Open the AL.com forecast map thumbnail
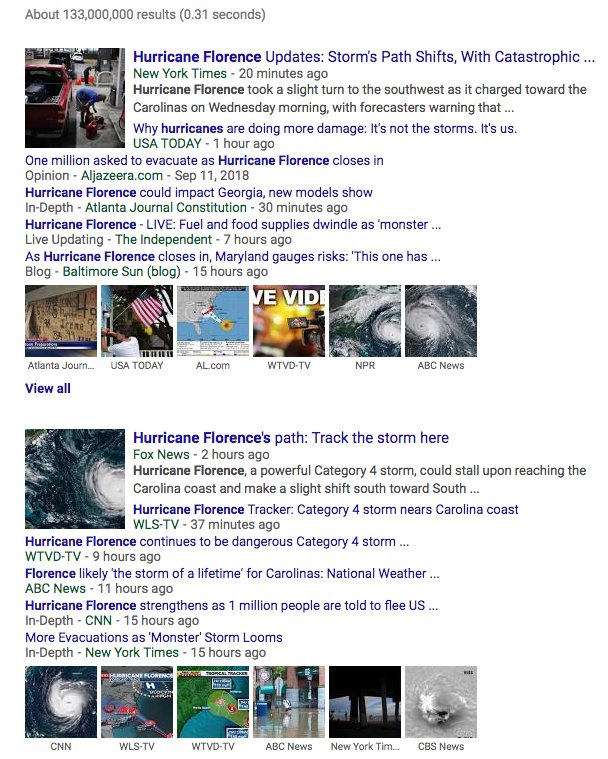The image size is (608, 759). [213, 321]
